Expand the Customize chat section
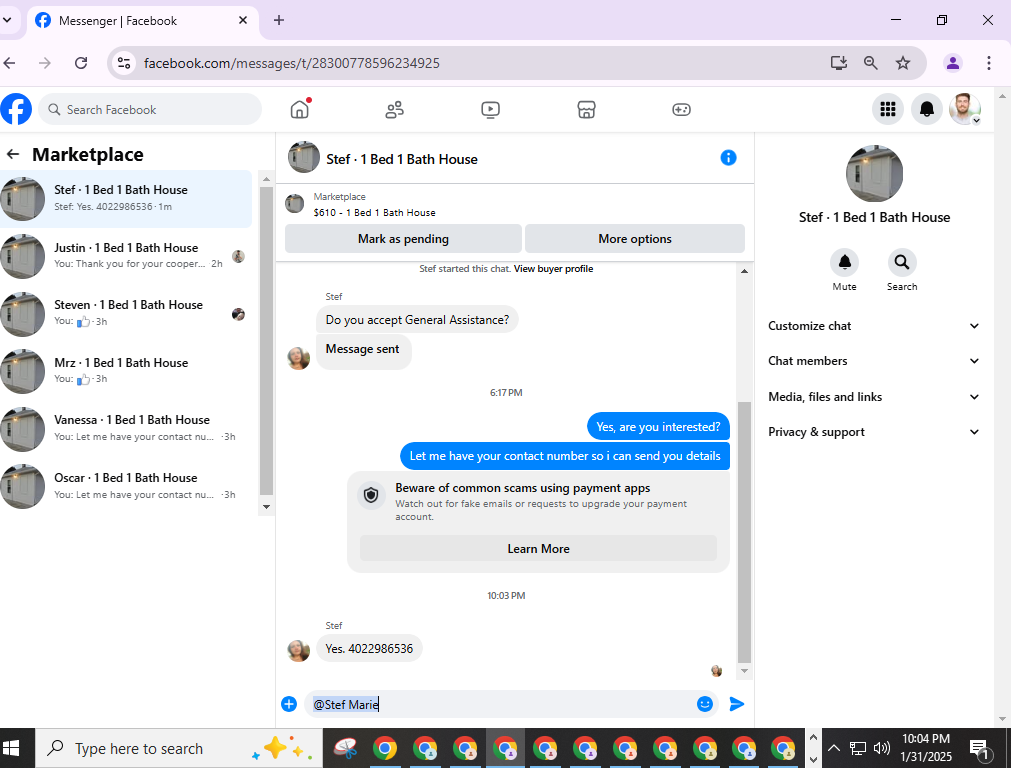This screenshot has height=768, width=1011. [x=874, y=326]
